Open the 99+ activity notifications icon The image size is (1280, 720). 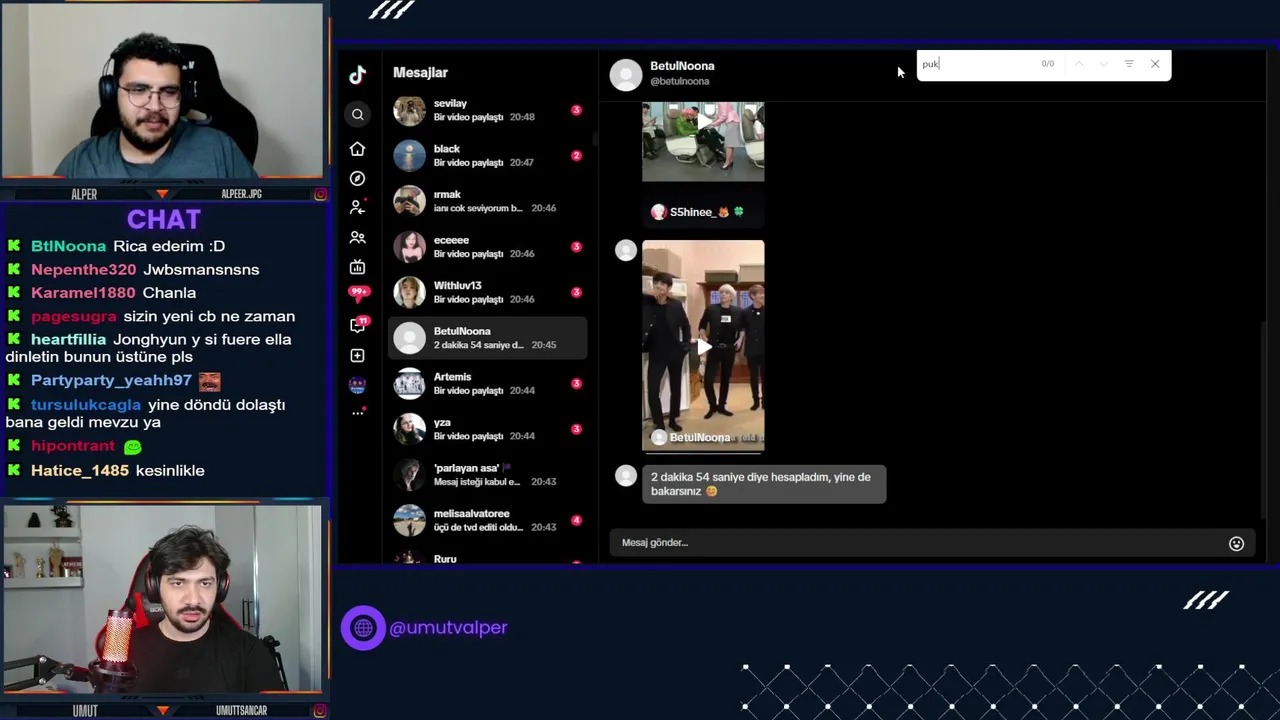coord(358,294)
